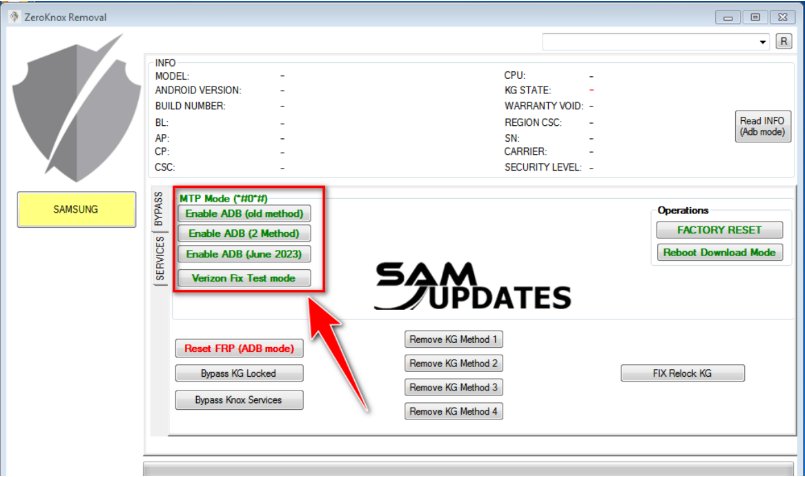Run Verizon Fix Test mode
Viewport: 805px width, 477px height.
(x=244, y=278)
